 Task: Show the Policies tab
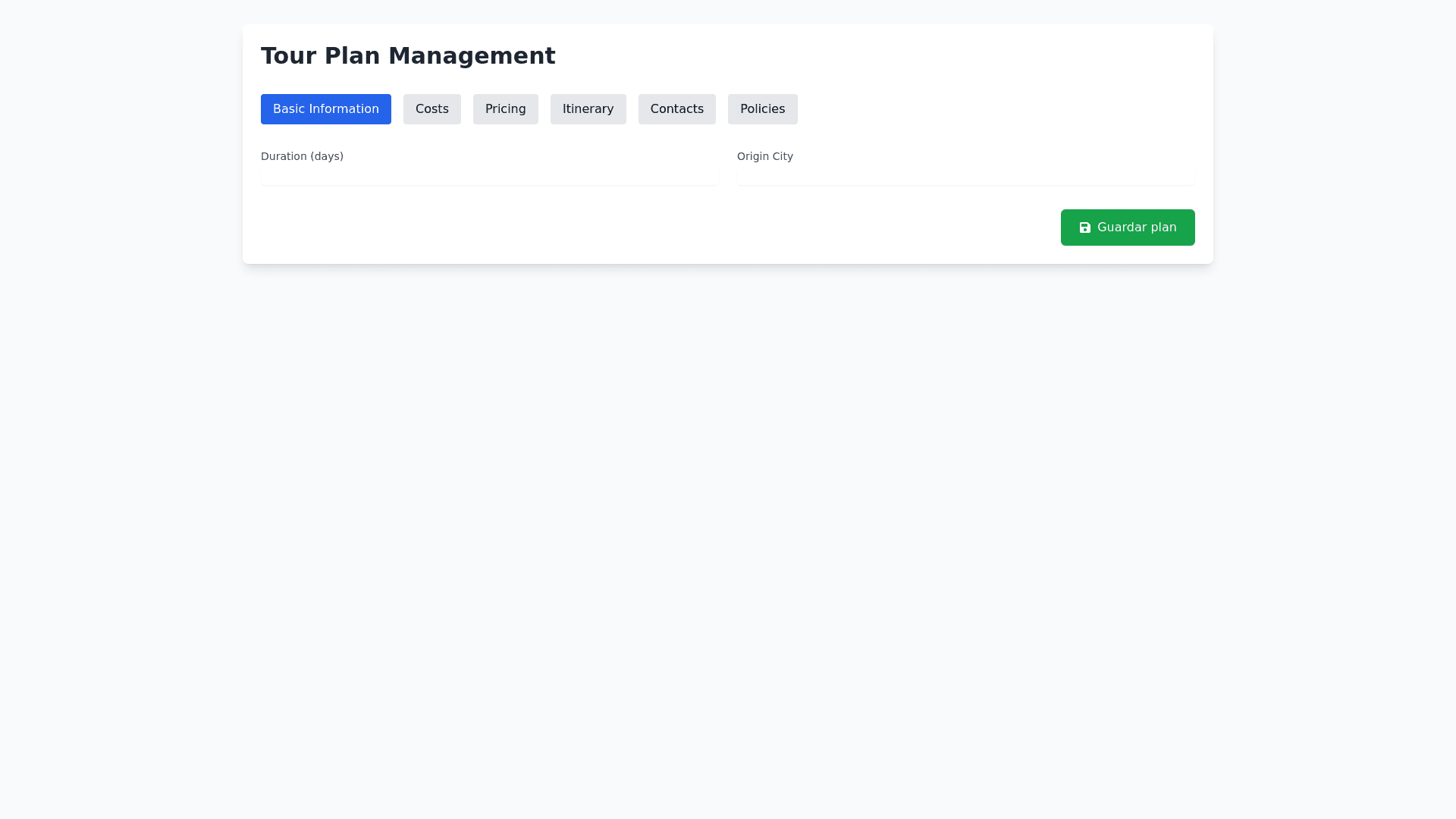(x=762, y=109)
